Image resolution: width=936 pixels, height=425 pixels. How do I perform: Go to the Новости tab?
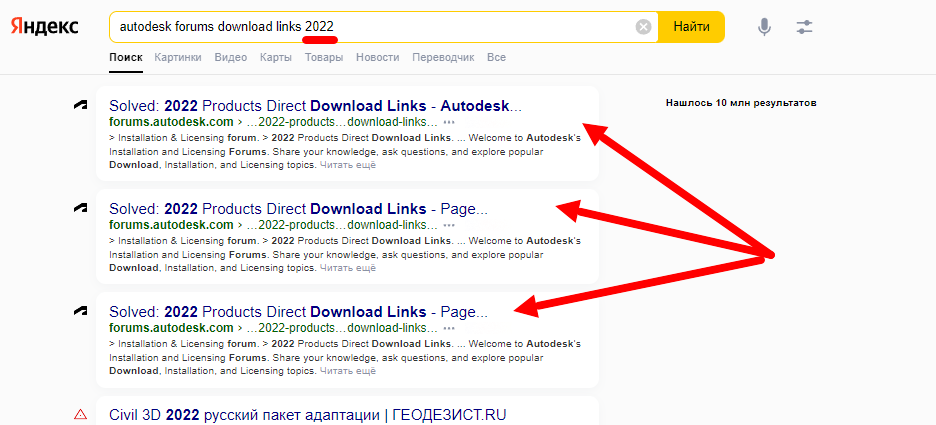pyautogui.click(x=377, y=58)
